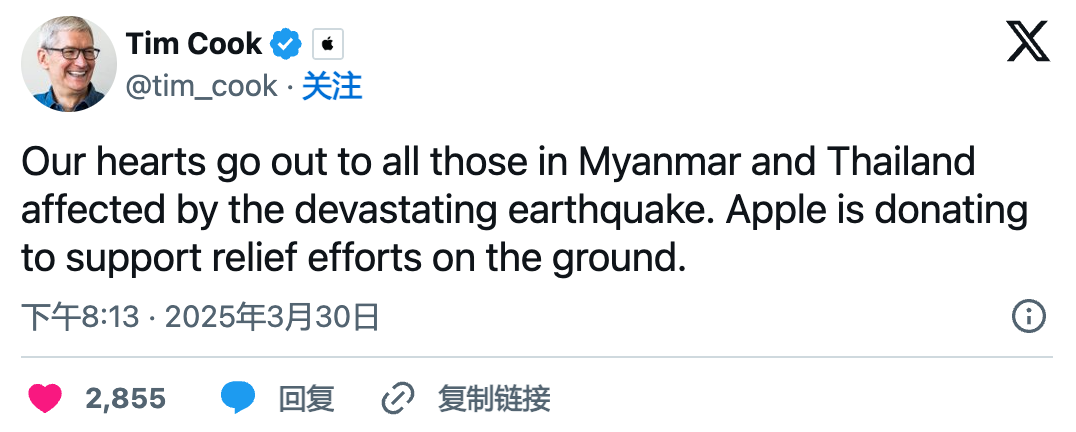Click the blue reply bubble icon
The image size is (1076, 432).
pyautogui.click(x=237, y=399)
